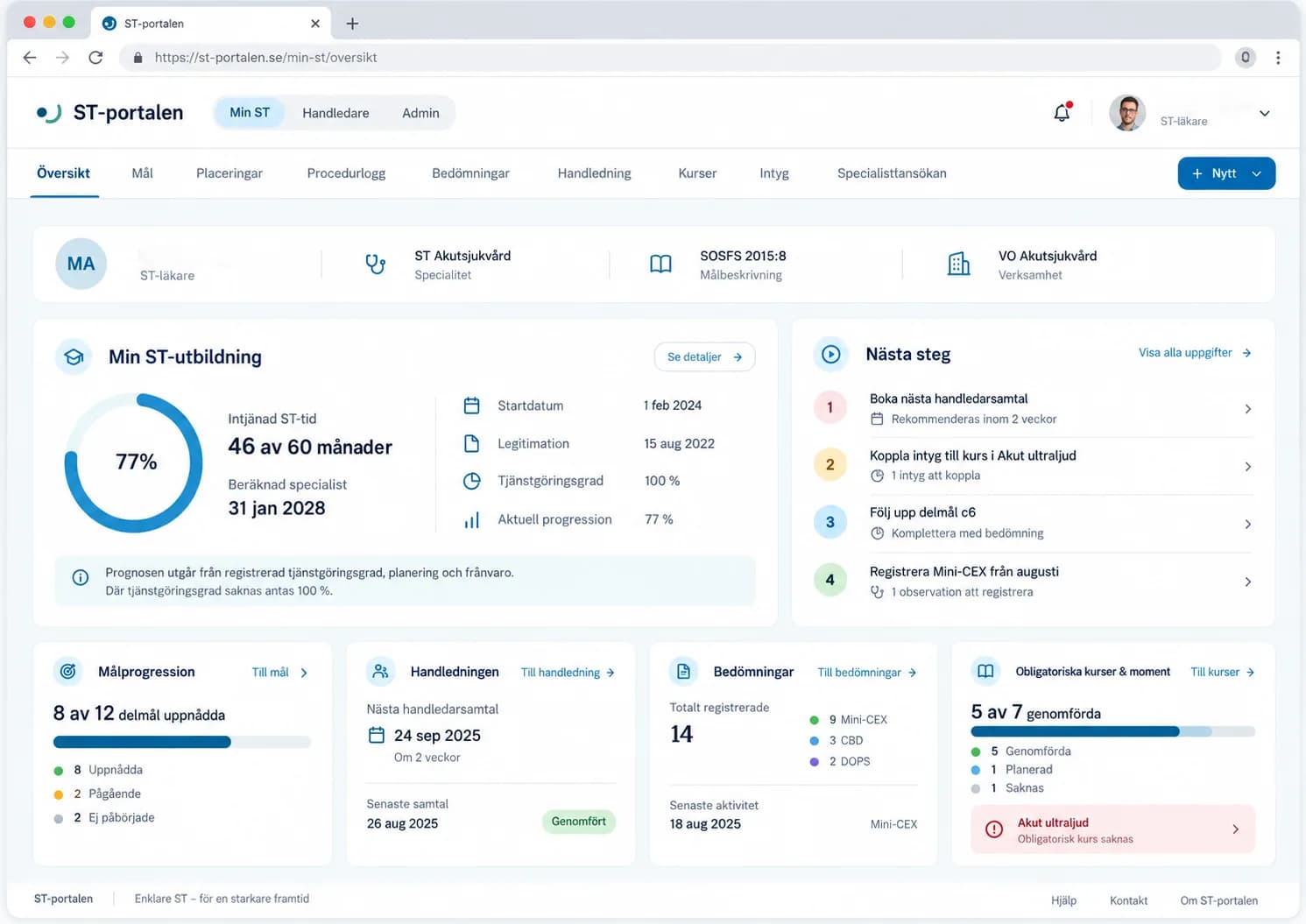Click the play icon next to Nästa steg
Image resolution: width=1306 pixels, height=924 pixels.
coord(831,354)
